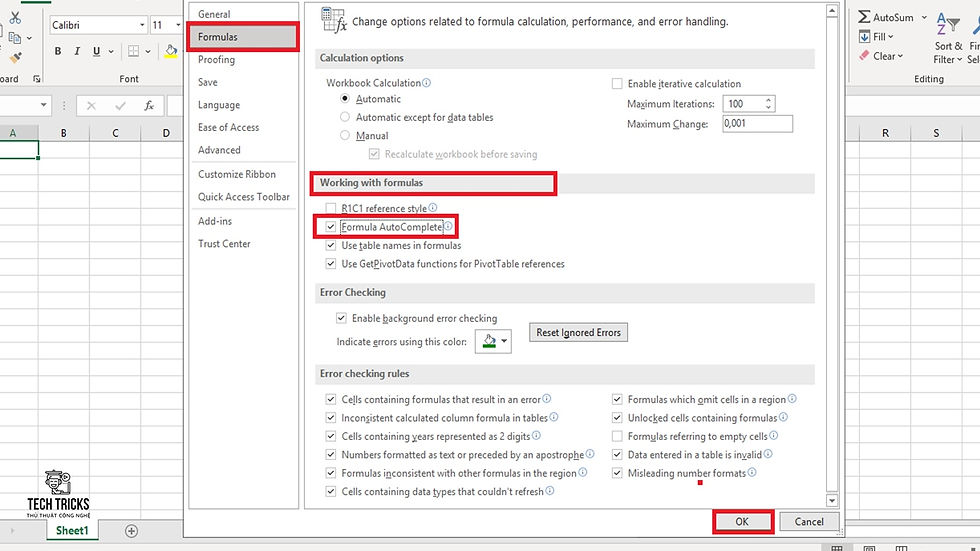Select Manual calculation radio button
980x551 pixels.
[x=344, y=135]
